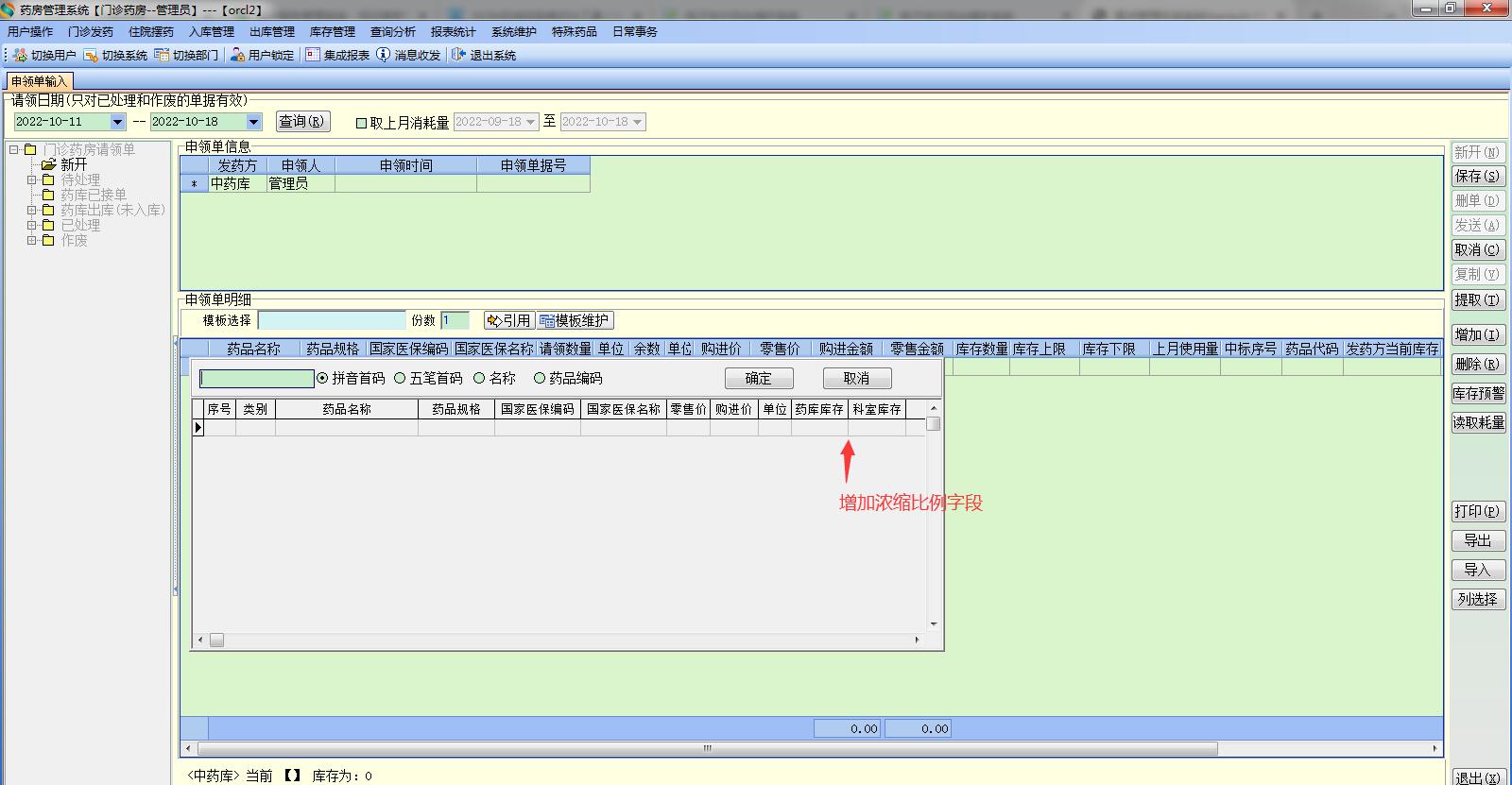Click the popup horizontal scrollbar thumb
The image size is (1512, 785).
click(x=216, y=640)
